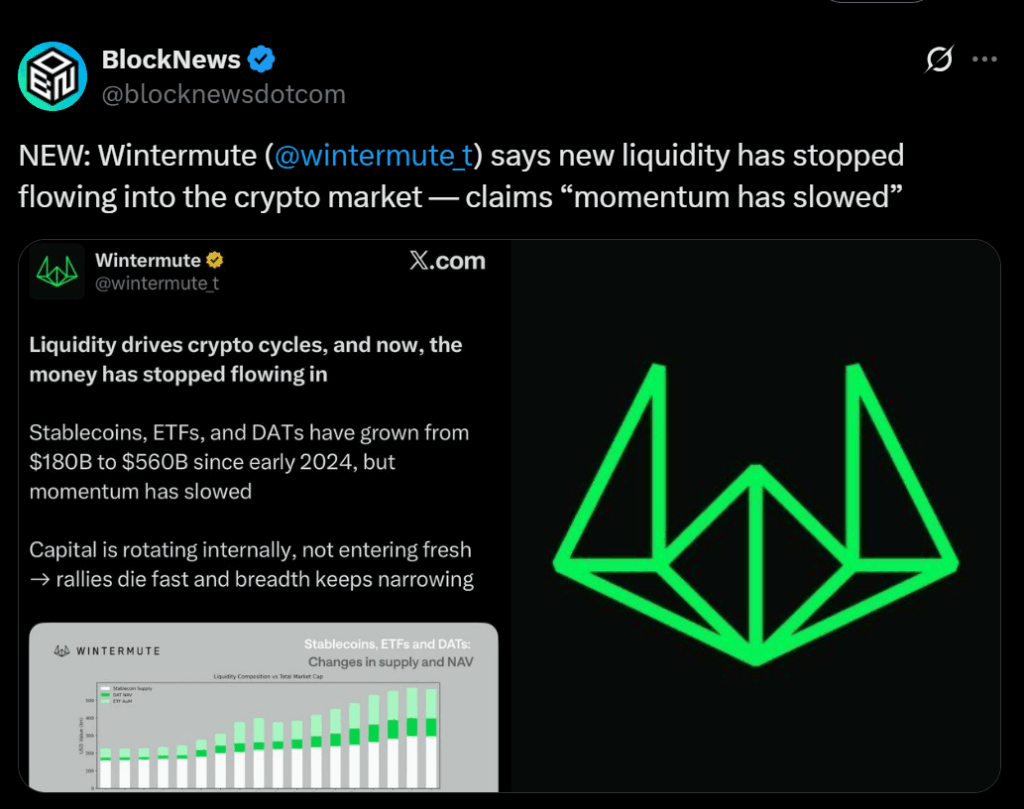Screen dimensions: 1024x809
Task: Click the X.com logo in the card
Action: [x=447, y=262]
